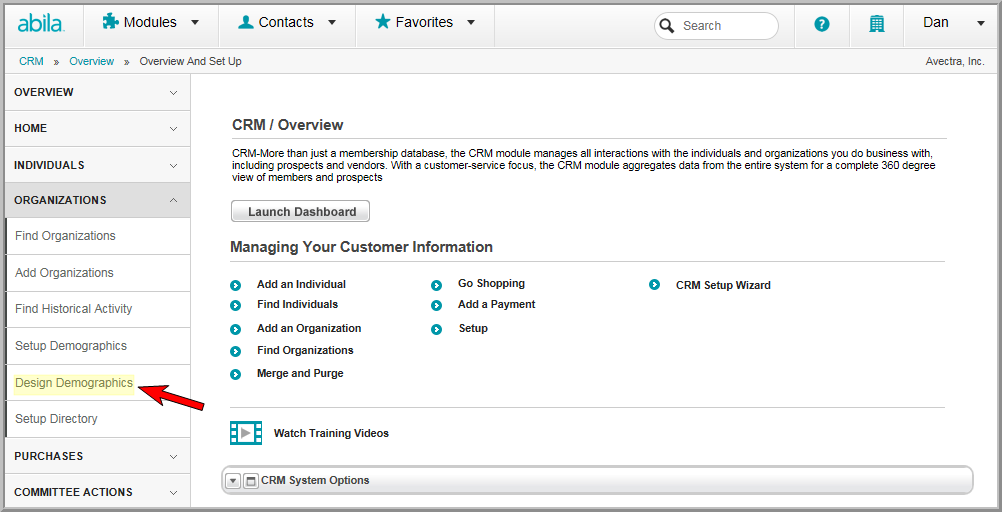
Task: Click the Search input field
Action: 716,26
